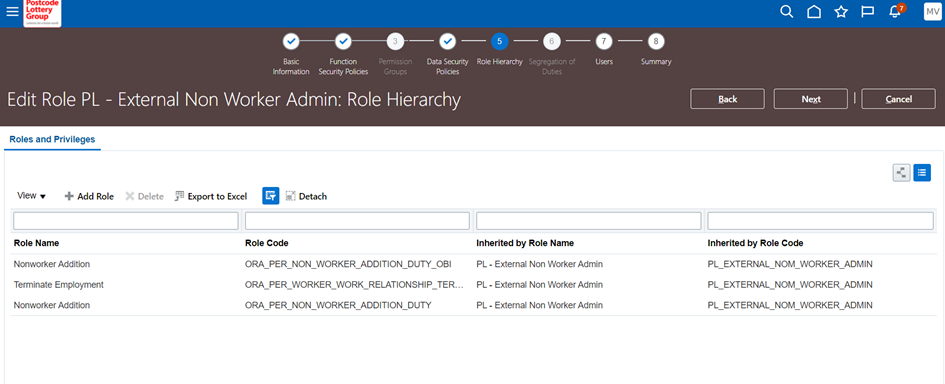Viewport: 945px width, 384px height.
Task: Select step 5 Role Hierarchy
Action: tap(499, 42)
